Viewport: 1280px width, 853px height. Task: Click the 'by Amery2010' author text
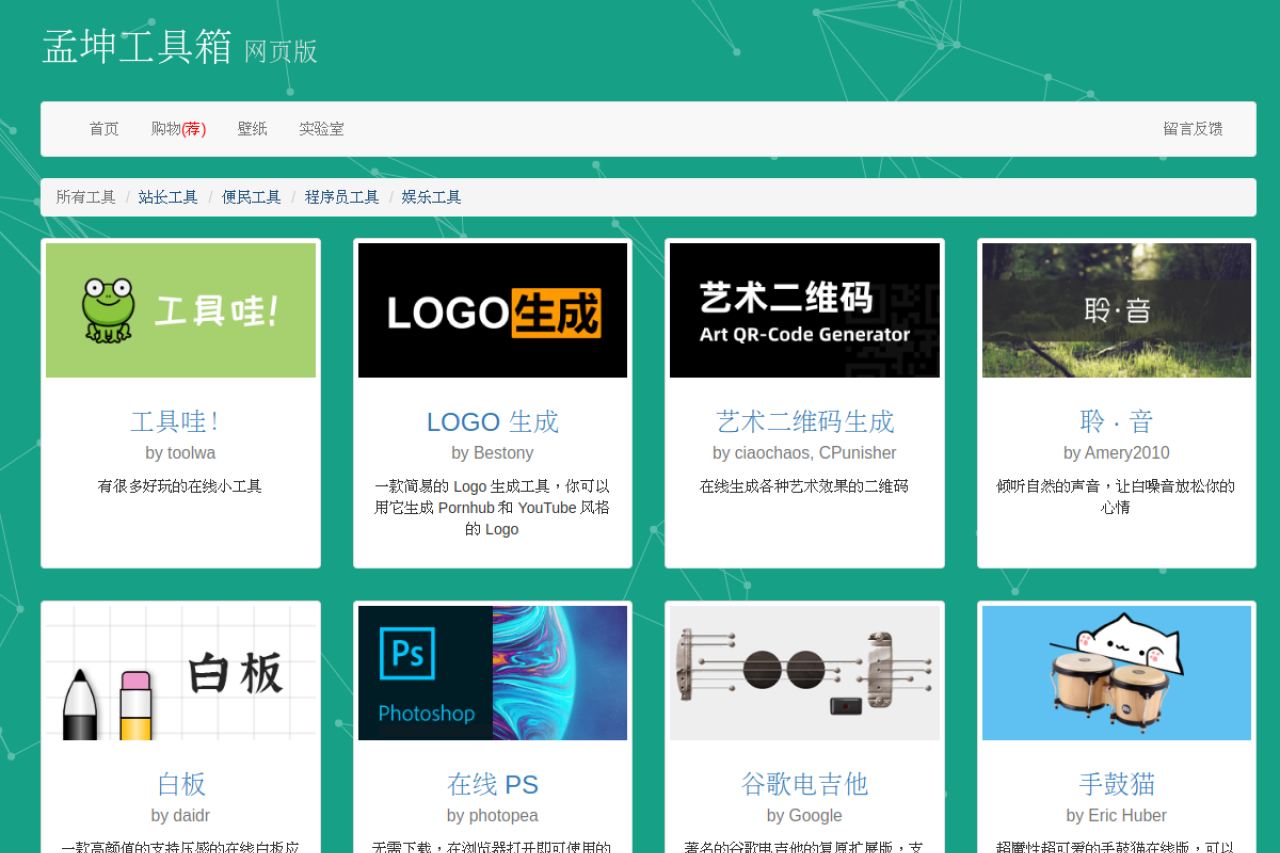point(1117,453)
